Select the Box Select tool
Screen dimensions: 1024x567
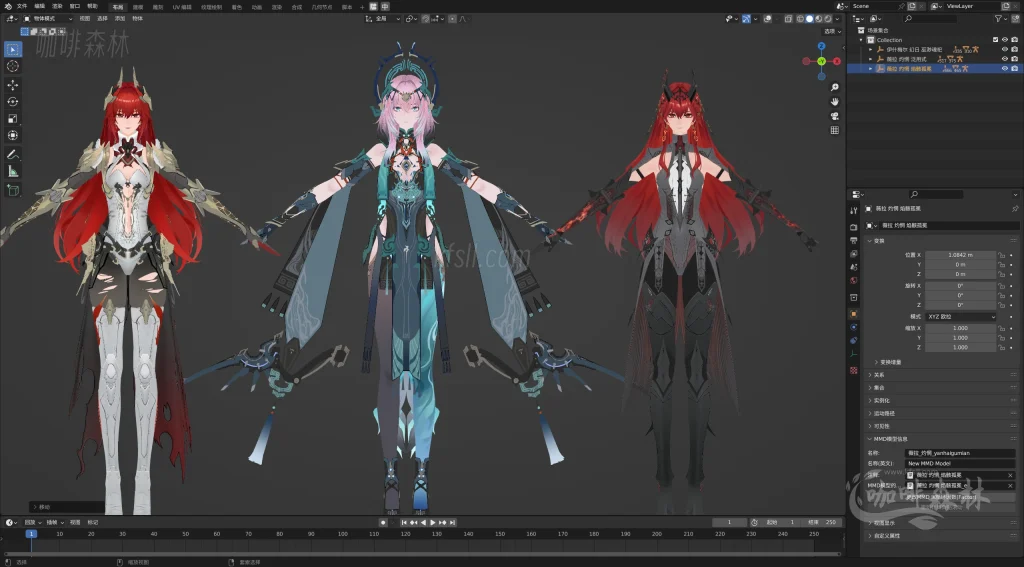pyautogui.click(x=12, y=49)
